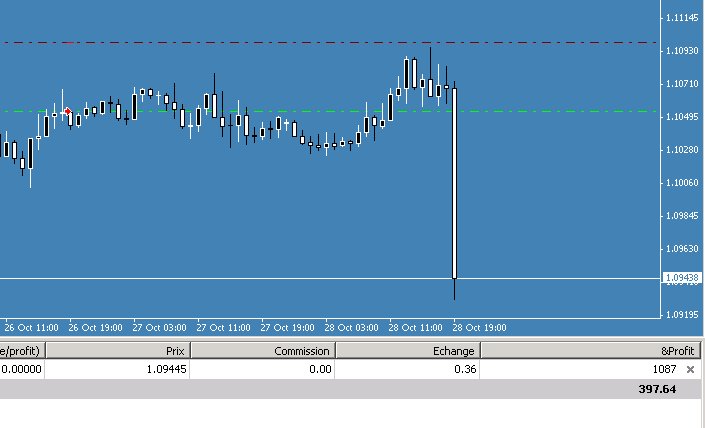Screen dimensions: 705x428
Task: Click the 26 Oct 19:00 time label
Action: click(95, 328)
